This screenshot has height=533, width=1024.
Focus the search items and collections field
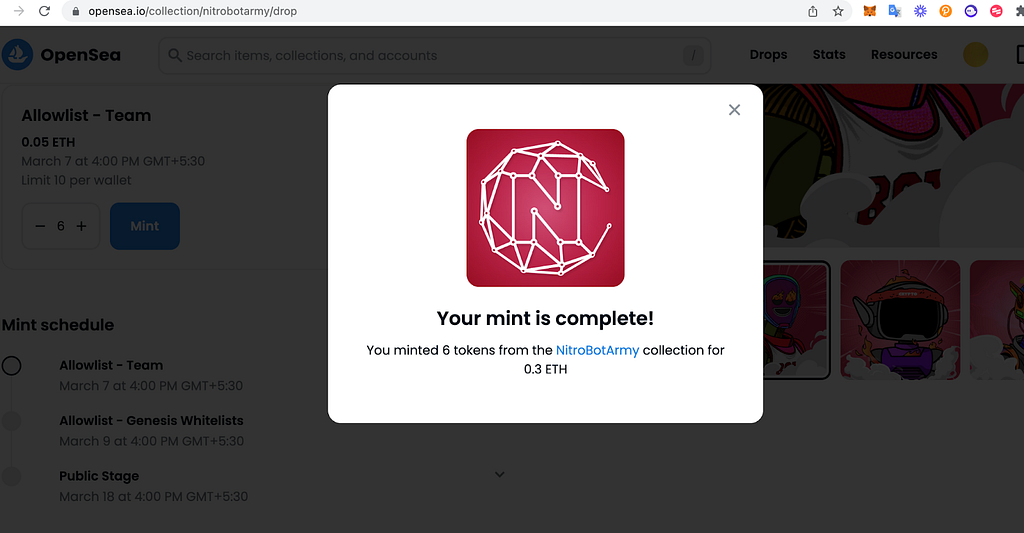[x=434, y=56]
